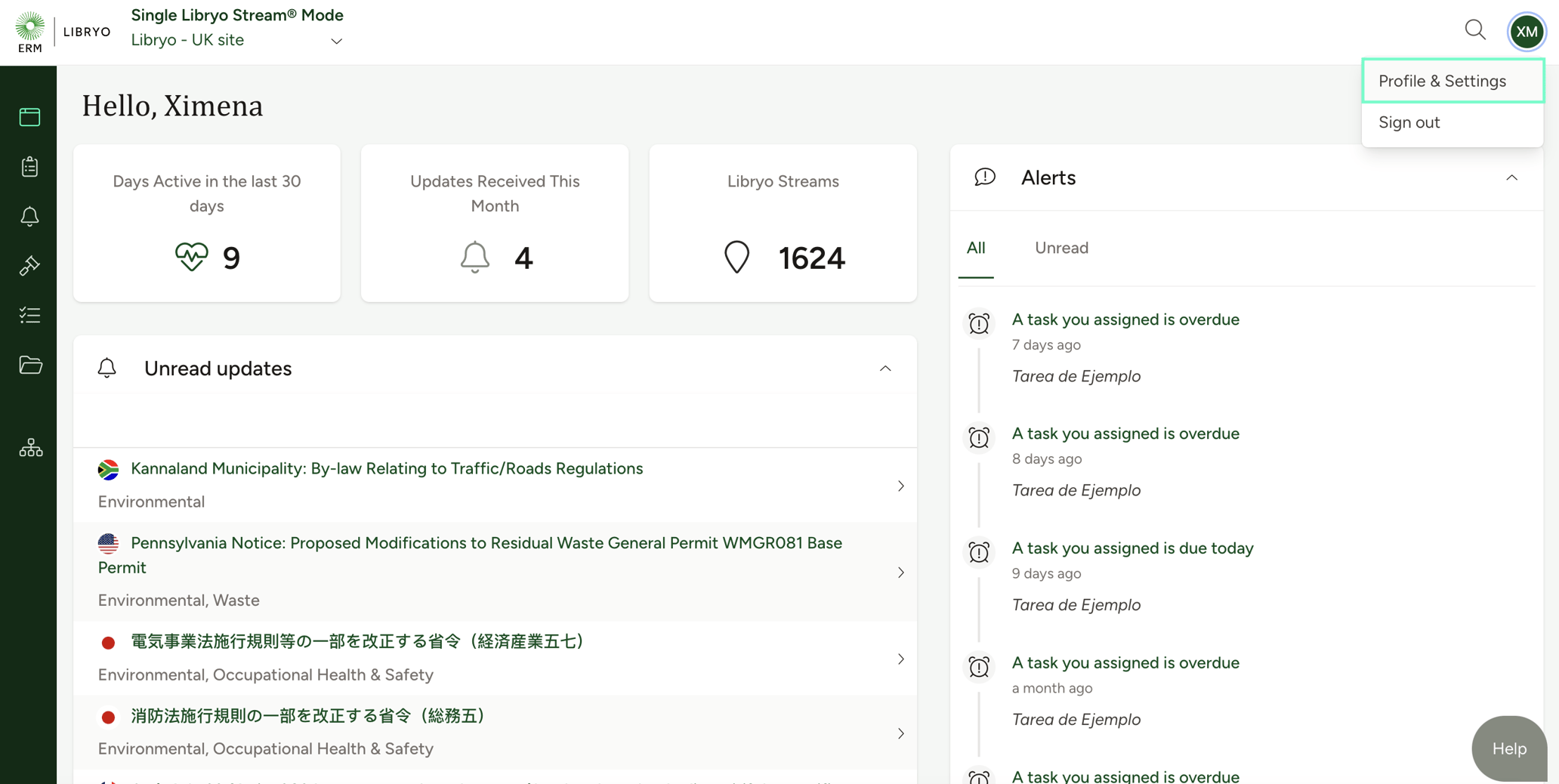Select the All tab in Alerts
This screenshot has width=1559, height=784.
976,248
